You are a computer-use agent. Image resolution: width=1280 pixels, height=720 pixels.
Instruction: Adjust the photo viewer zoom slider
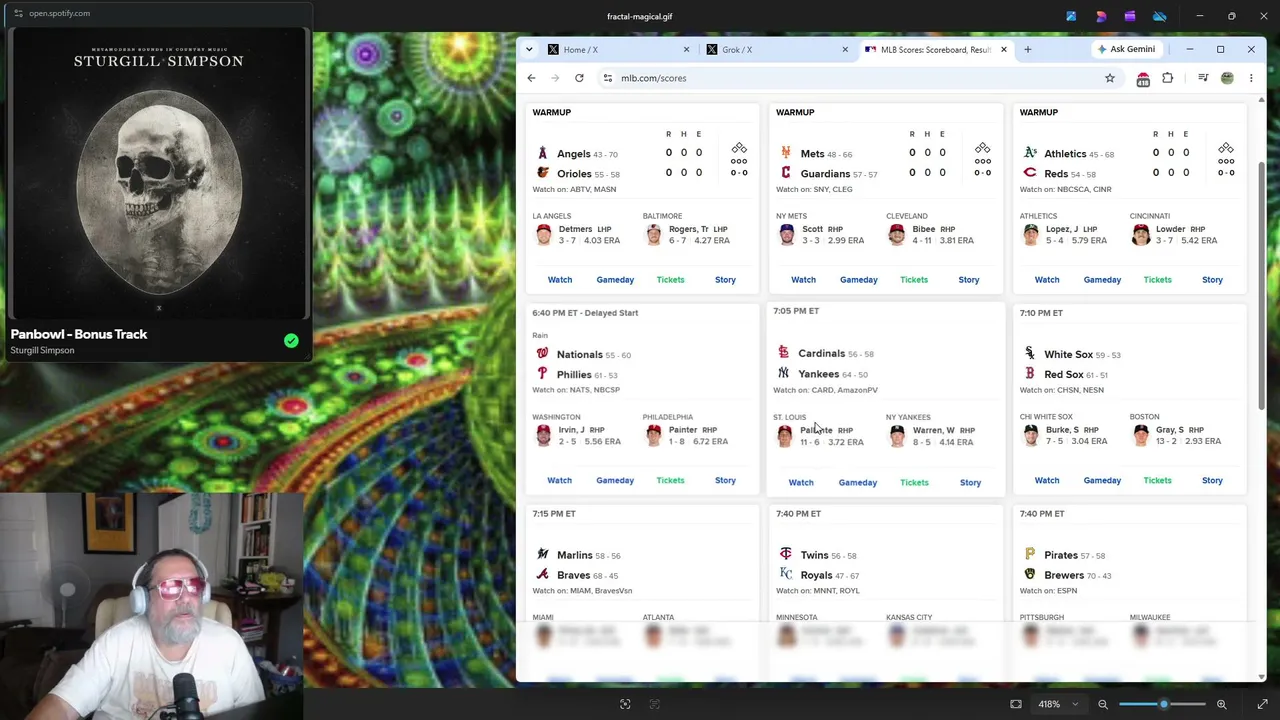1162,704
